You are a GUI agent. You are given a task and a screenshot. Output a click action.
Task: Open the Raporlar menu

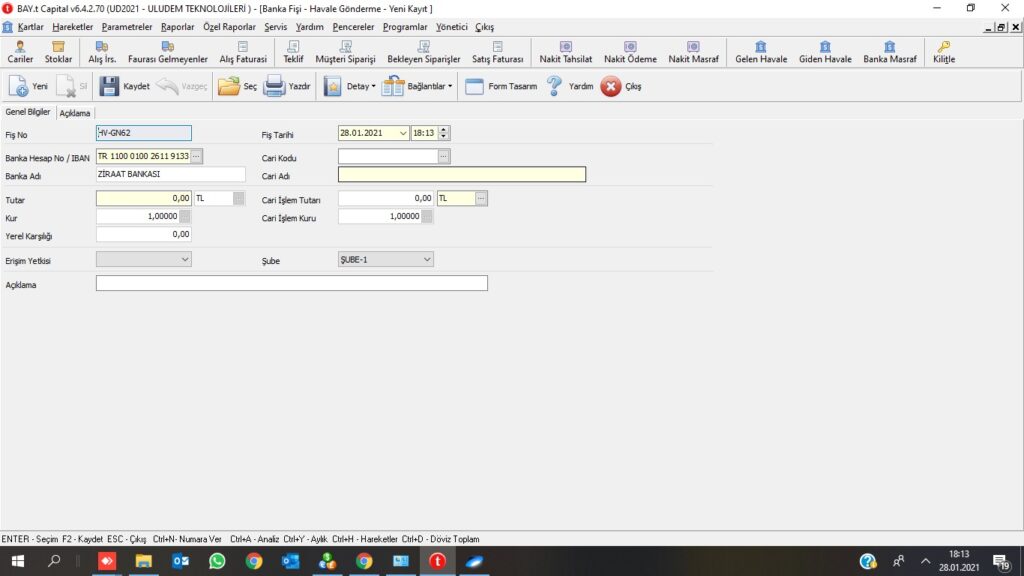(x=178, y=27)
